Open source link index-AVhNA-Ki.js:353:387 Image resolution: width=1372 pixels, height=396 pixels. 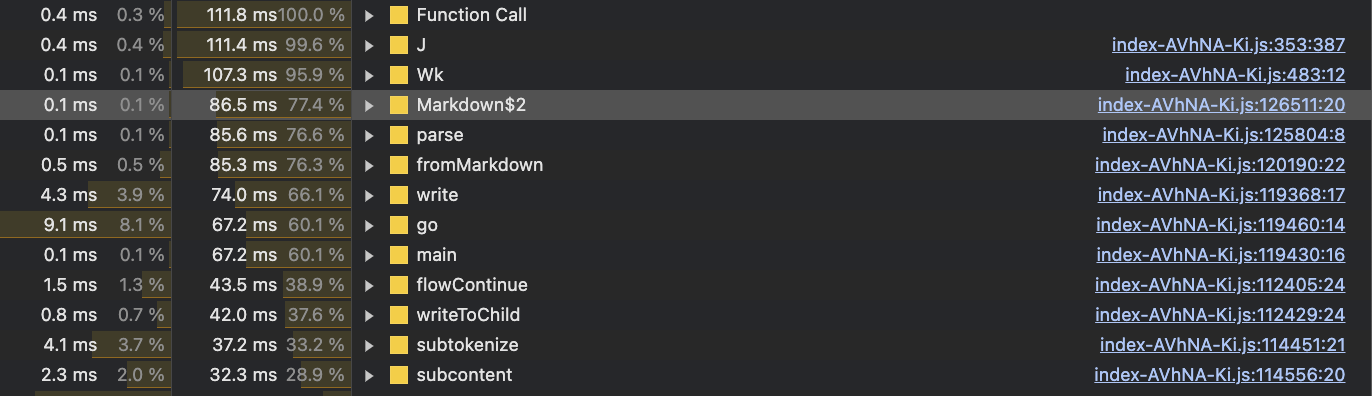(1228, 45)
